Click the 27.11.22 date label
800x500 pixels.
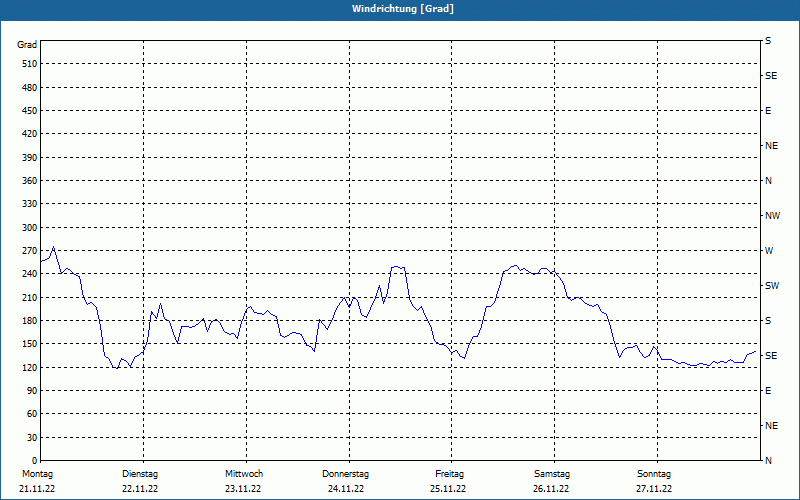click(x=654, y=489)
